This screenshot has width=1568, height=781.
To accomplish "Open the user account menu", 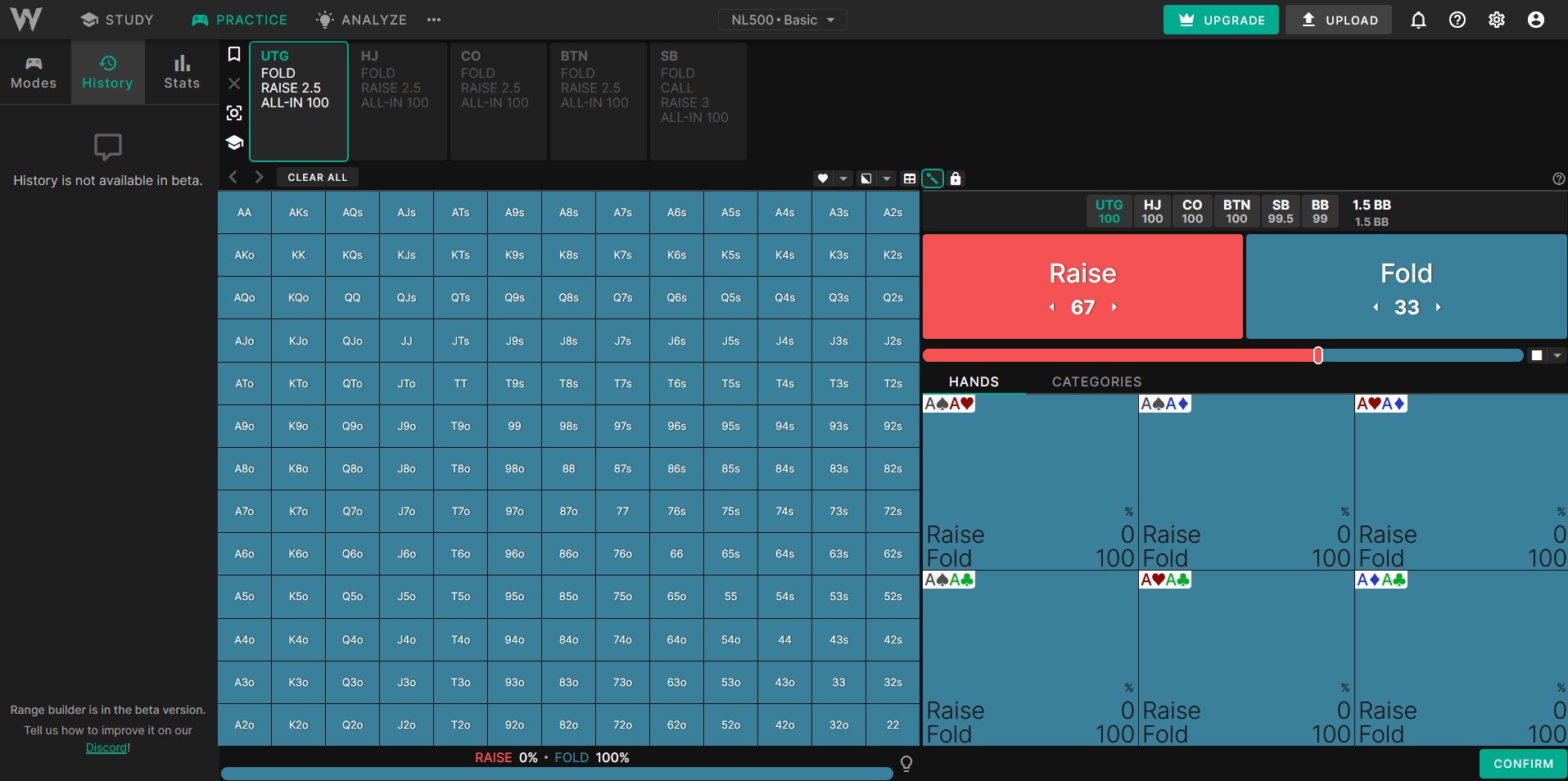I will coord(1536,20).
